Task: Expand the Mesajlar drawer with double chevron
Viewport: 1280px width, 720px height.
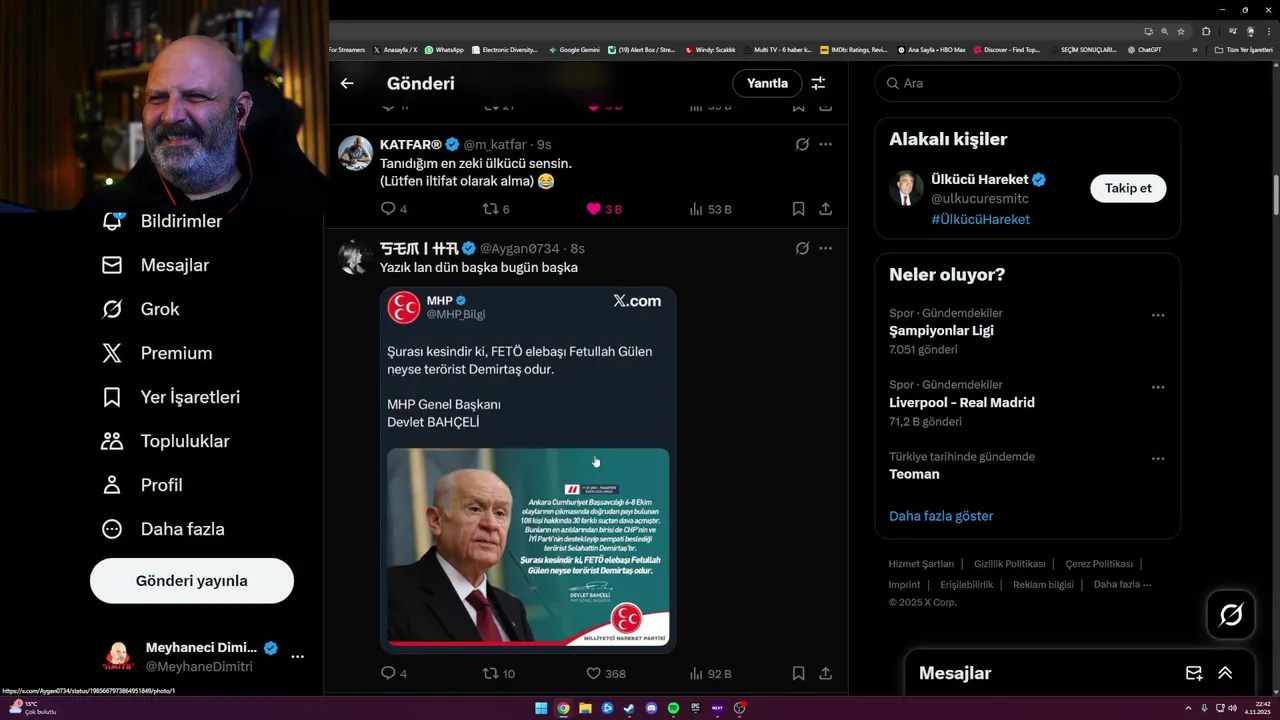Action: coord(1225,673)
